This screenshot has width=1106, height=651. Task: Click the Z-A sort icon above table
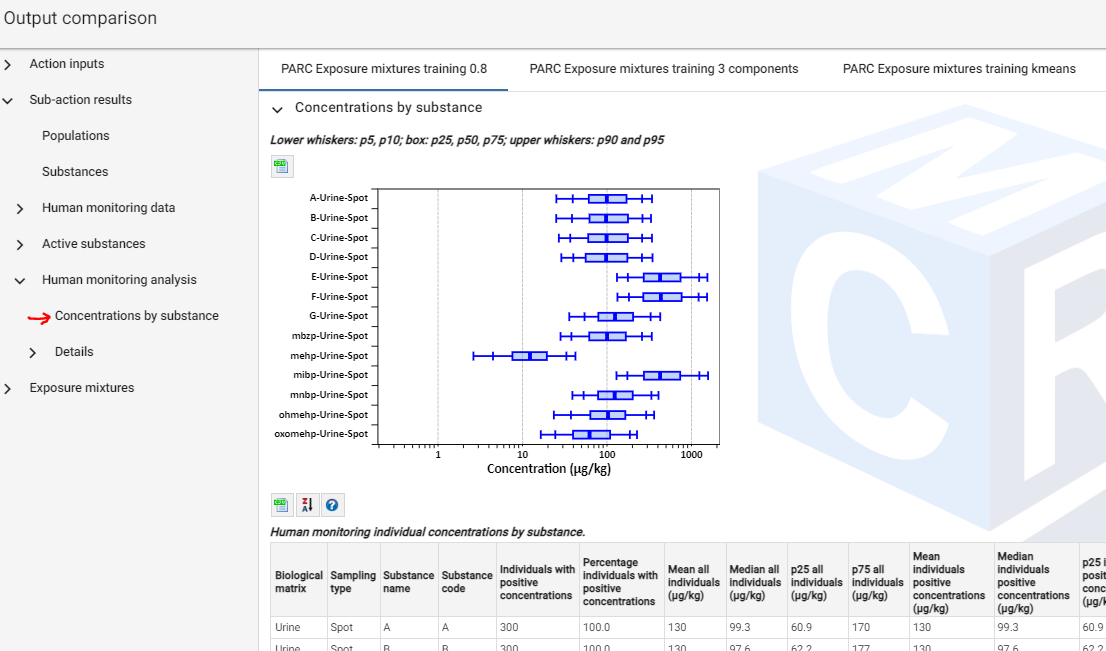coord(307,505)
